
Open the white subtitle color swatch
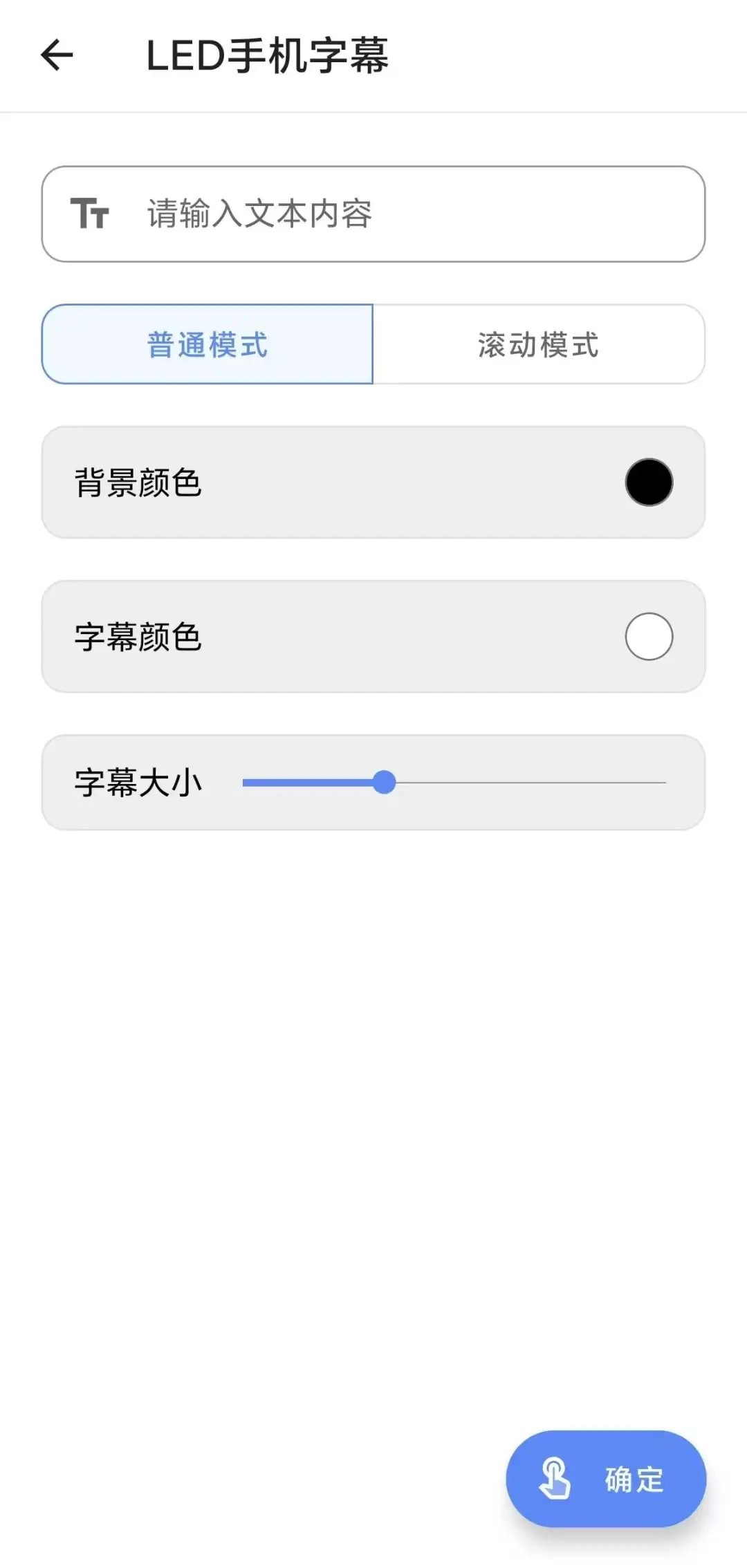pyautogui.click(x=649, y=636)
